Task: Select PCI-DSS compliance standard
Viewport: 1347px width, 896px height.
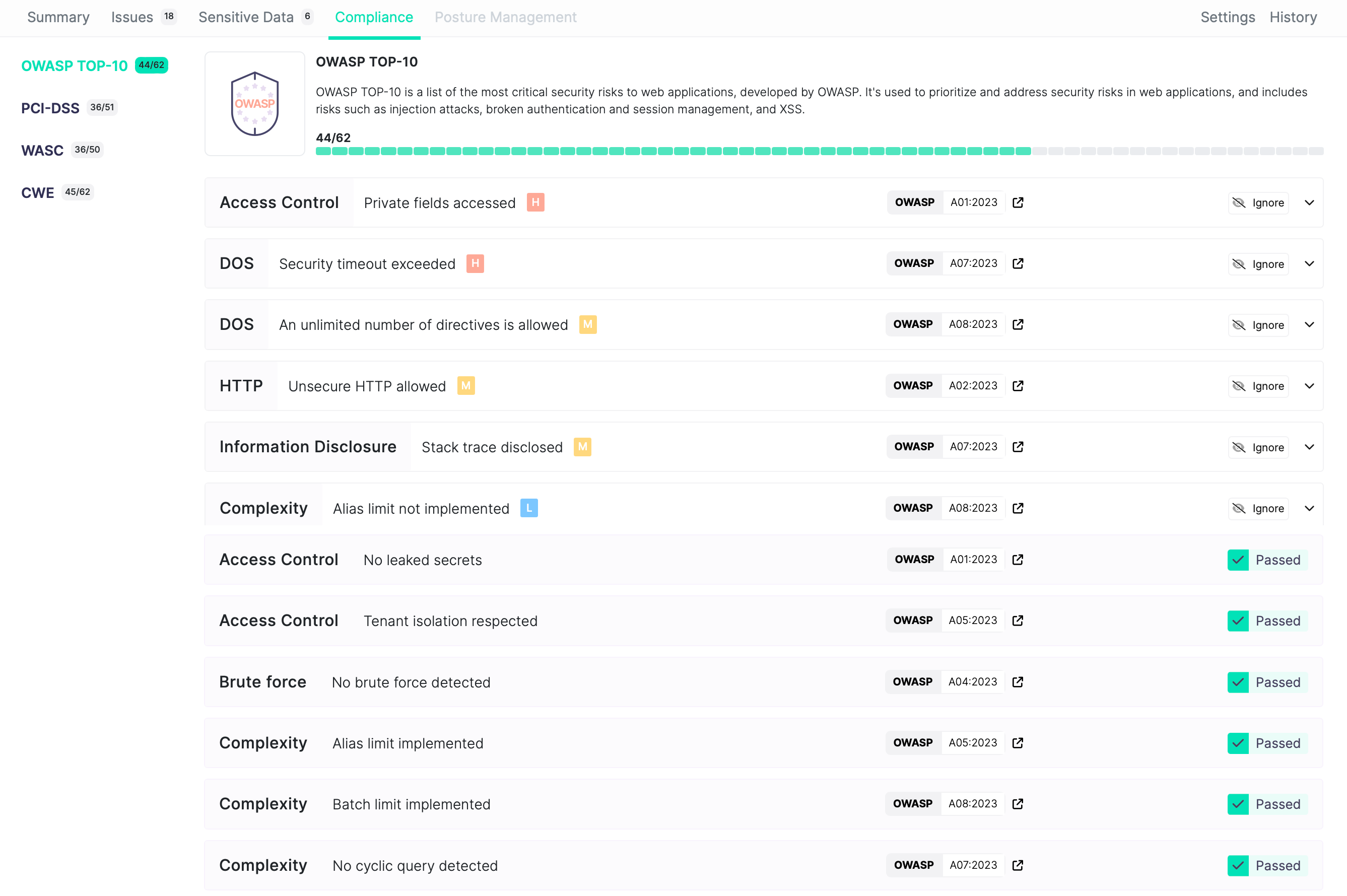Action: pos(50,107)
